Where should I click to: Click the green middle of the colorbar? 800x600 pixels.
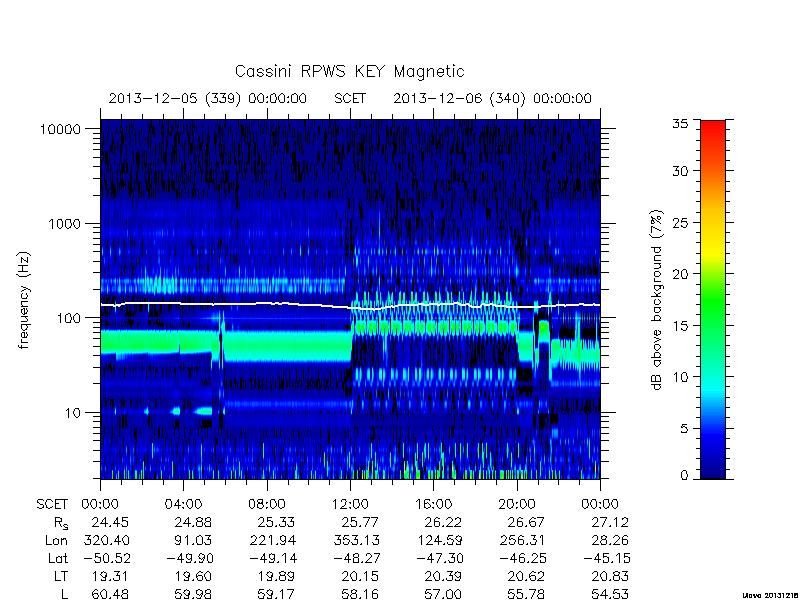[713, 300]
